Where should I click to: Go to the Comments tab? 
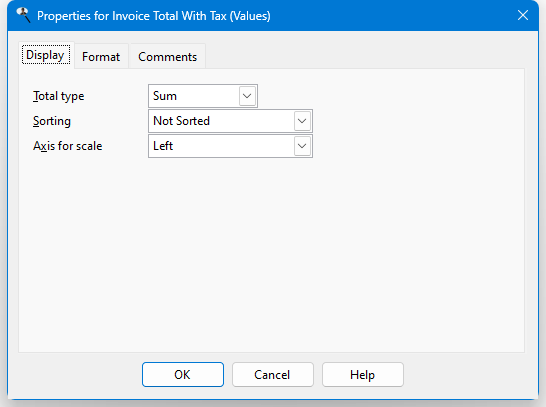tap(167, 56)
